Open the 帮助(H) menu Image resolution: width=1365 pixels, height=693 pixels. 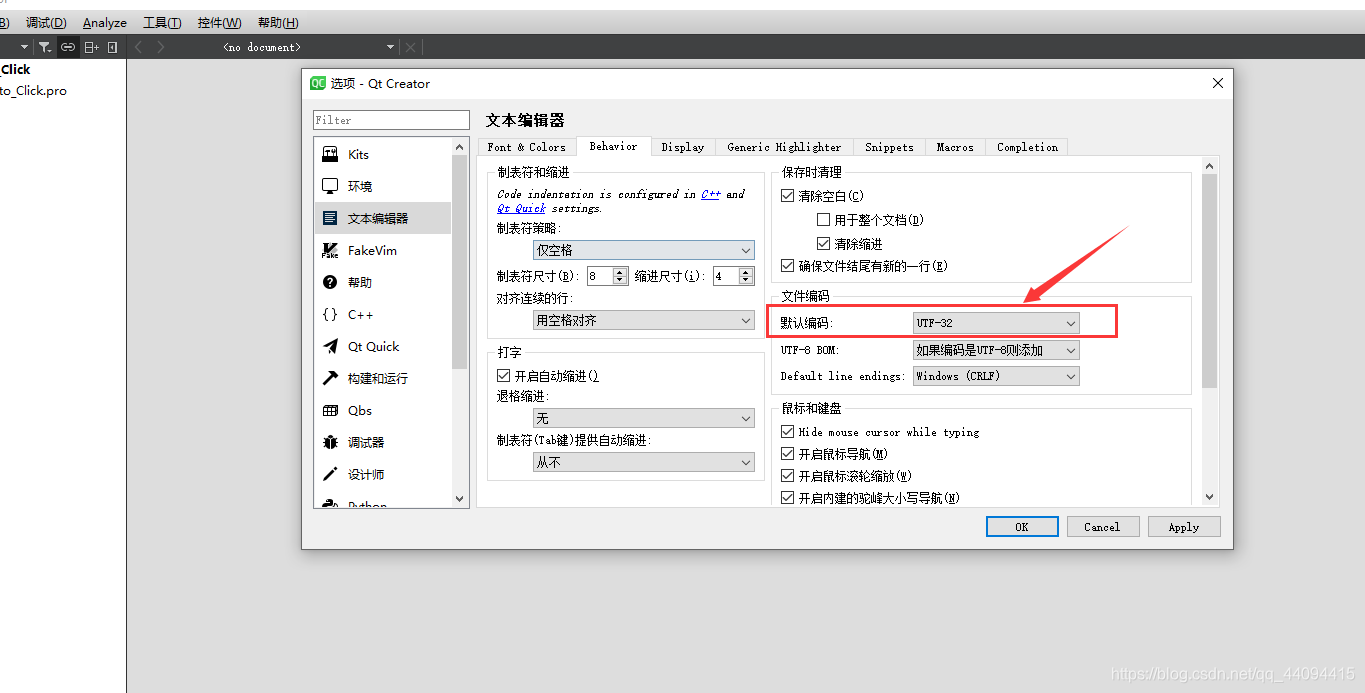278,23
